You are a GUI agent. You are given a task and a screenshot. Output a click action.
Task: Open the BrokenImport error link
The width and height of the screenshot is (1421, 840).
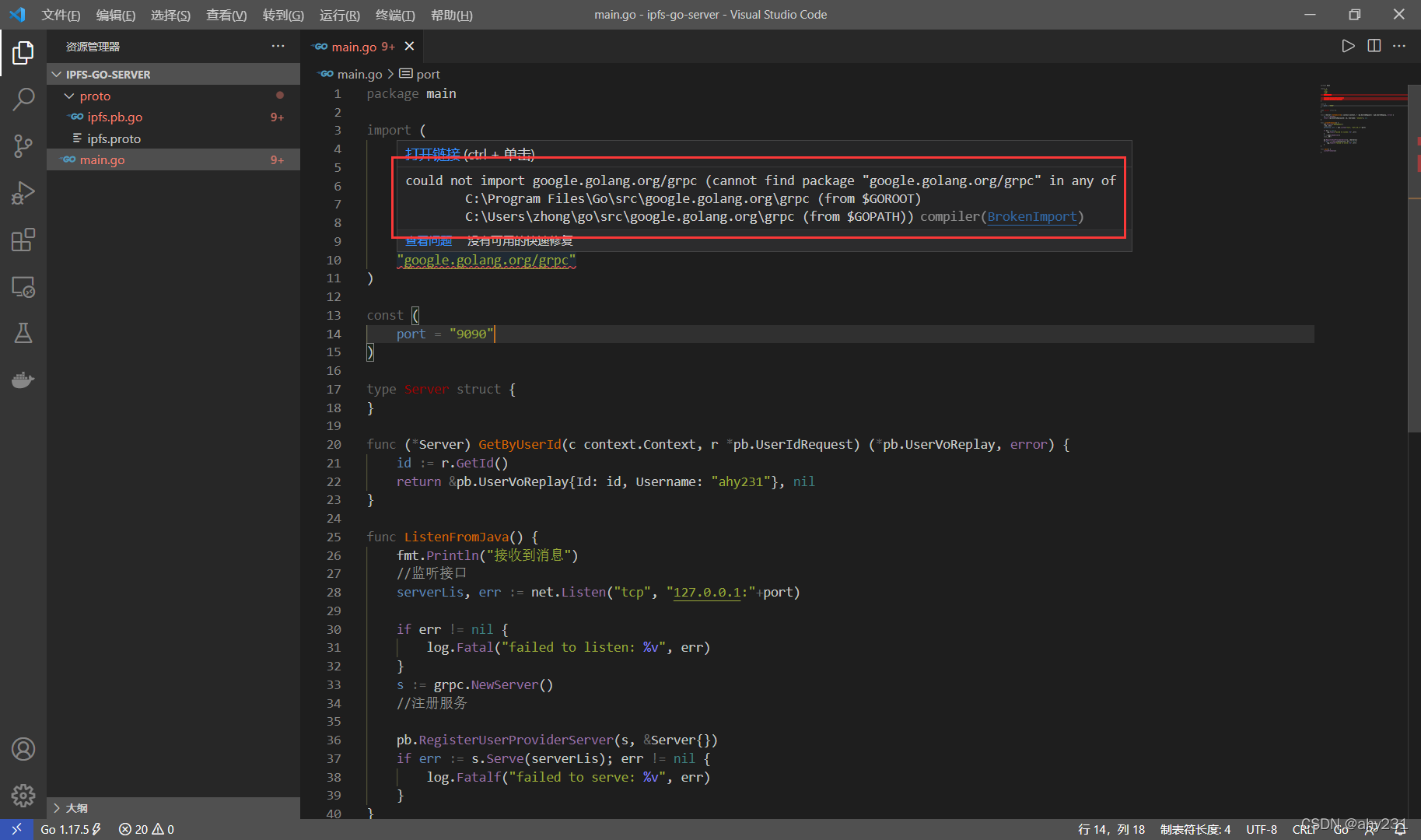point(1031,216)
